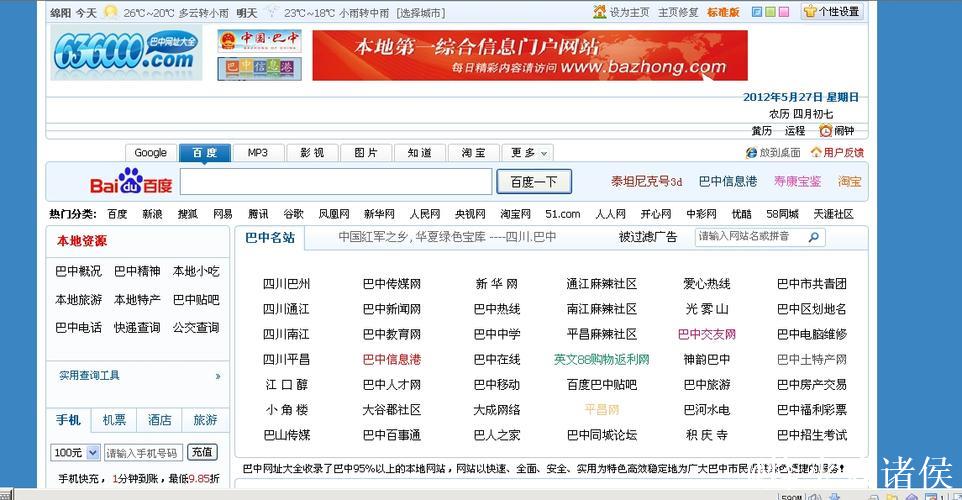962x500 pixels.
Task: Open the 运程 link
Action: coord(795,131)
